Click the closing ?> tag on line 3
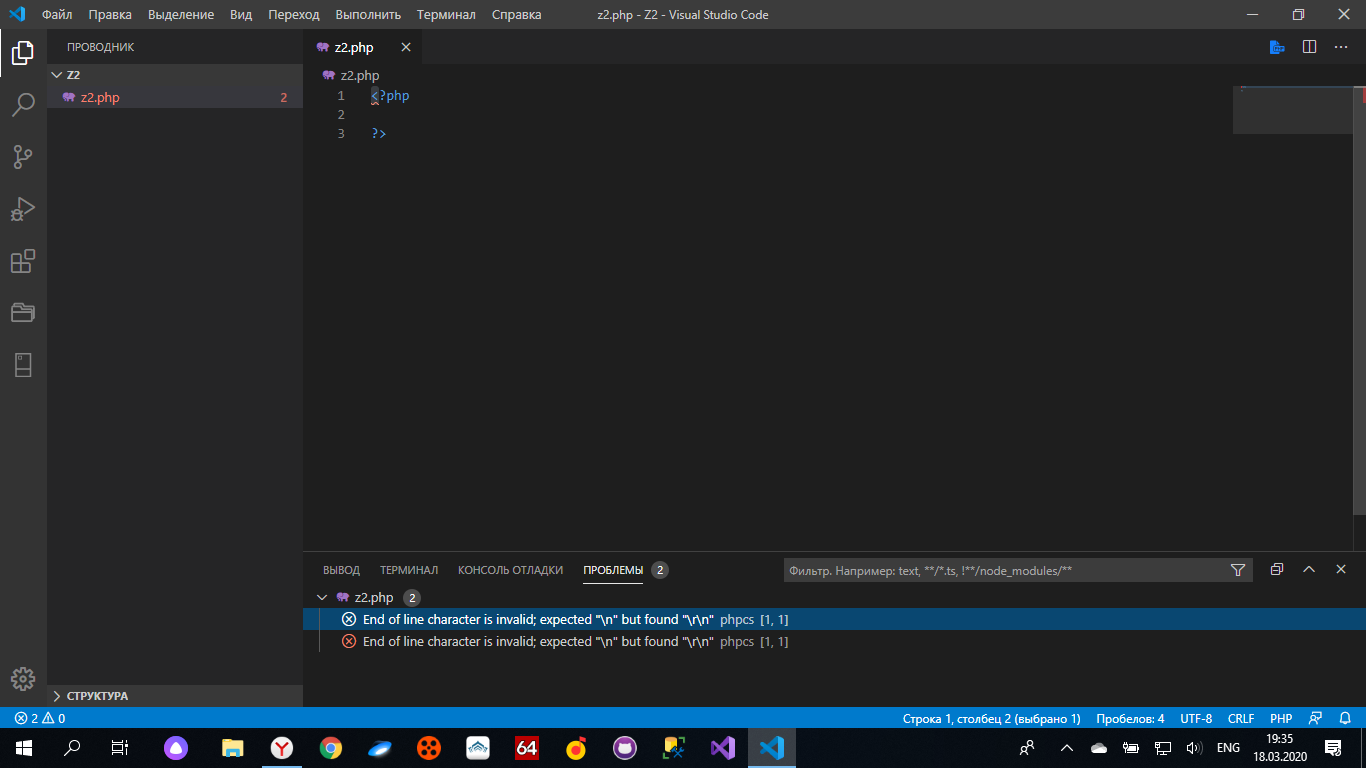The image size is (1366, 768). tap(379, 134)
